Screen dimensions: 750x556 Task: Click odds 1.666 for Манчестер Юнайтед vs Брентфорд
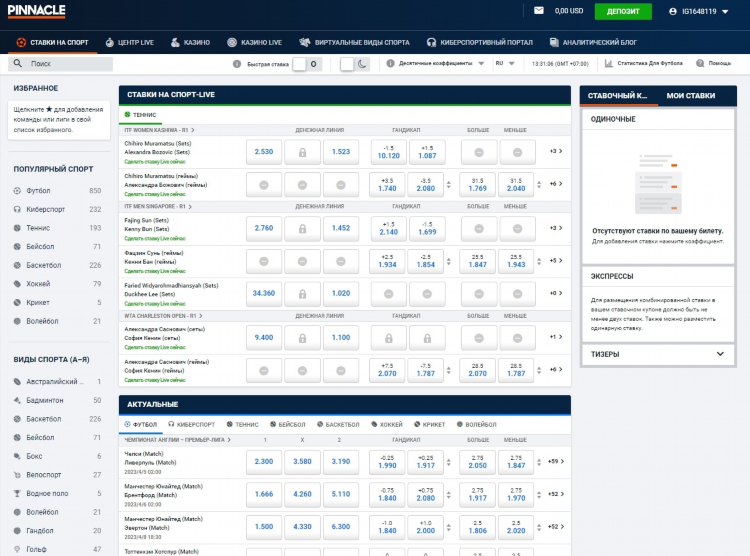[264, 494]
